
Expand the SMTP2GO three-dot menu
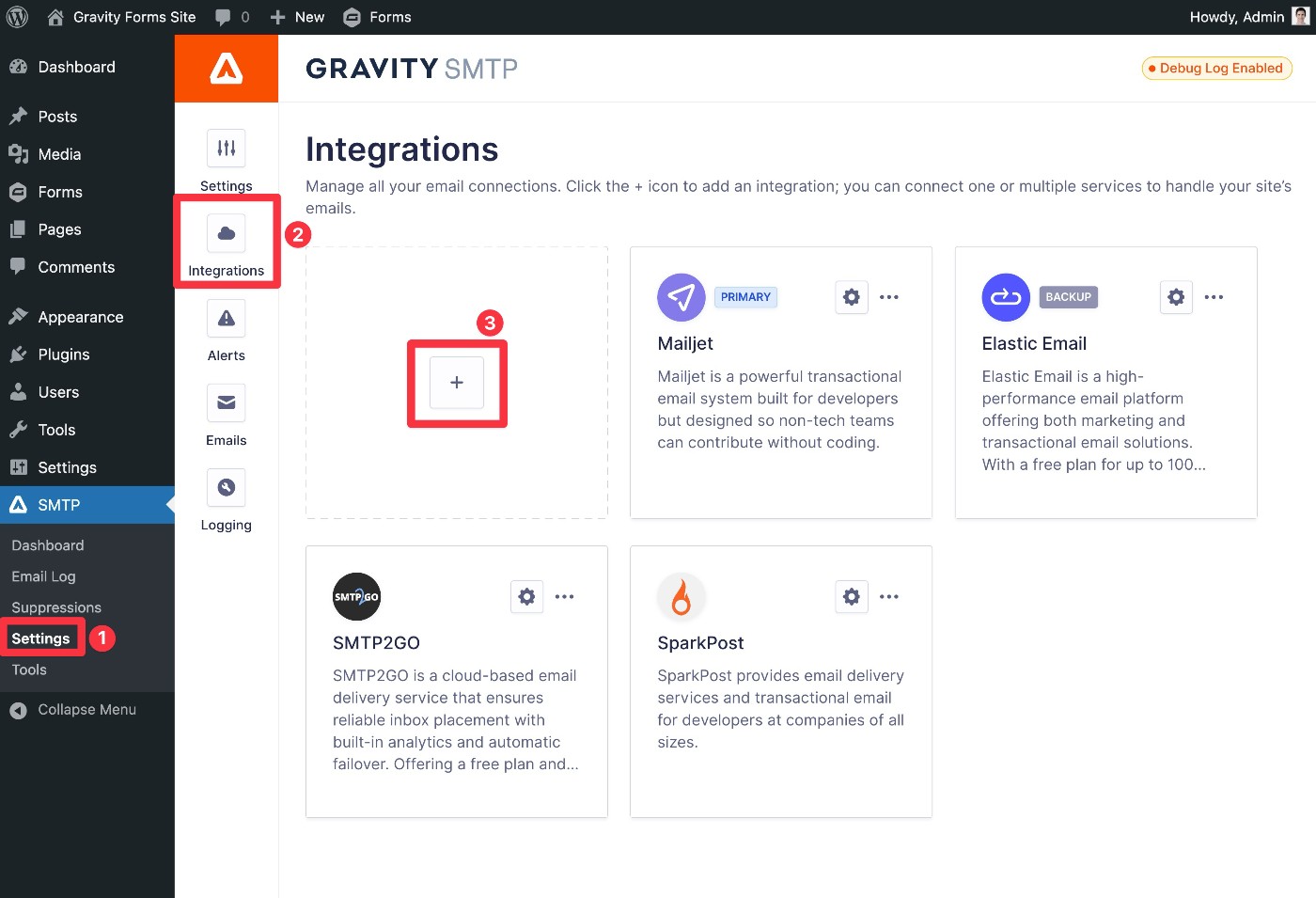point(565,596)
